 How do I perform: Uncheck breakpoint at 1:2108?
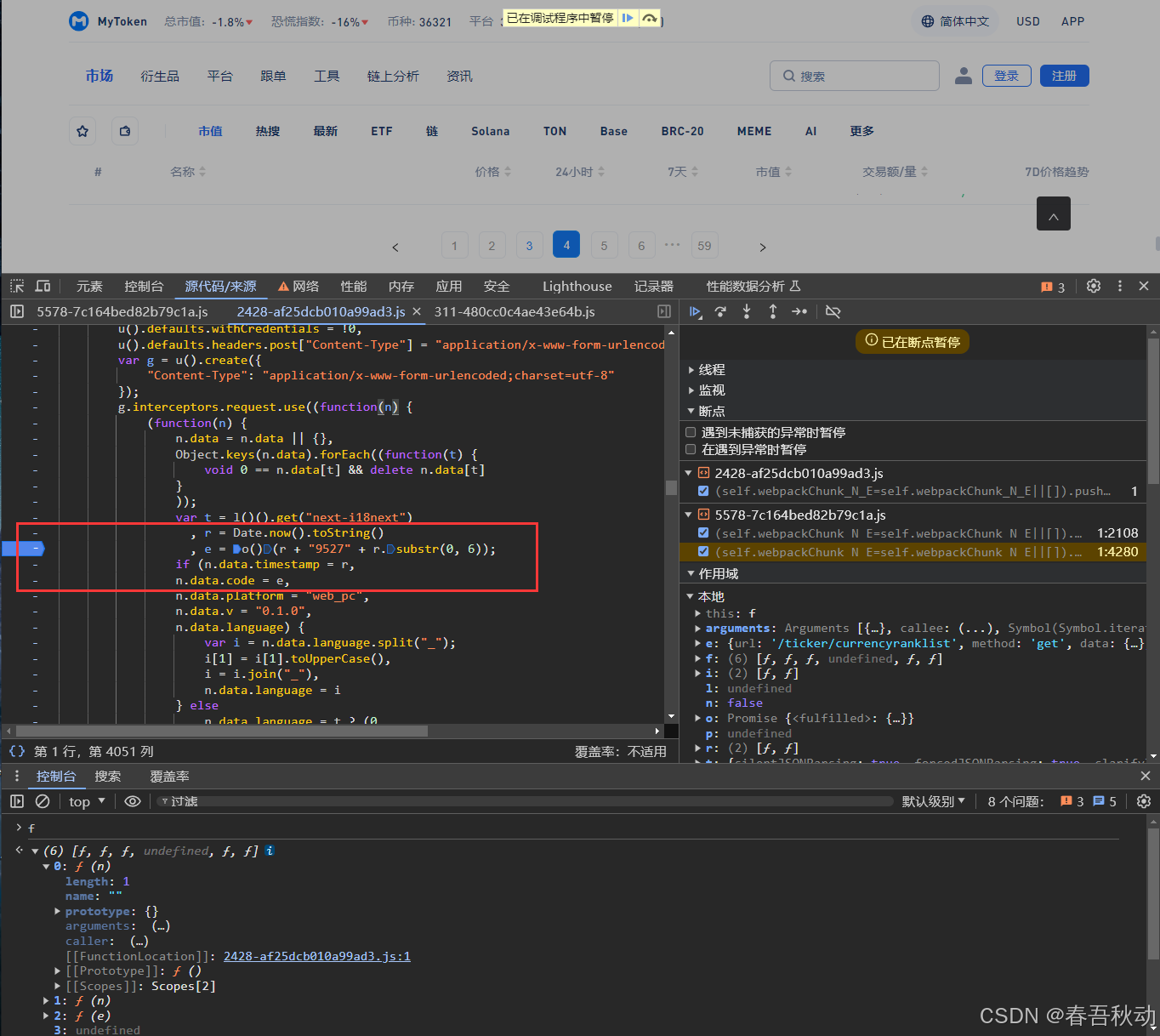click(x=703, y=532)
